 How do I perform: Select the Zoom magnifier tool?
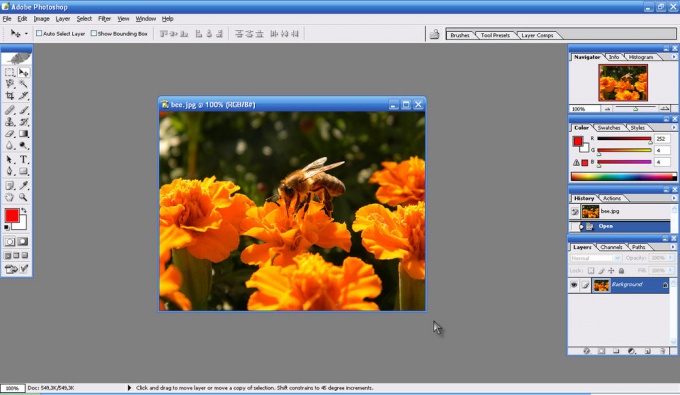[23, 197]
